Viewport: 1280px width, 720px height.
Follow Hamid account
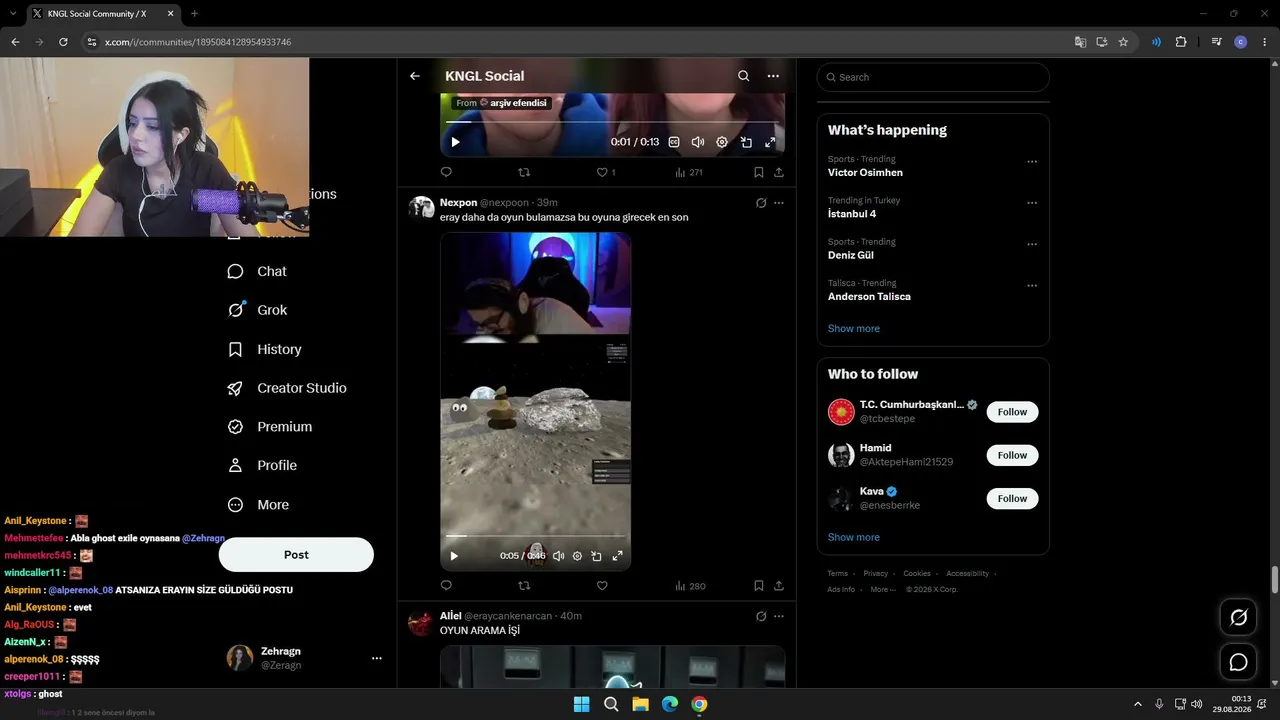pyautogui.click(x=1012, y=455)
